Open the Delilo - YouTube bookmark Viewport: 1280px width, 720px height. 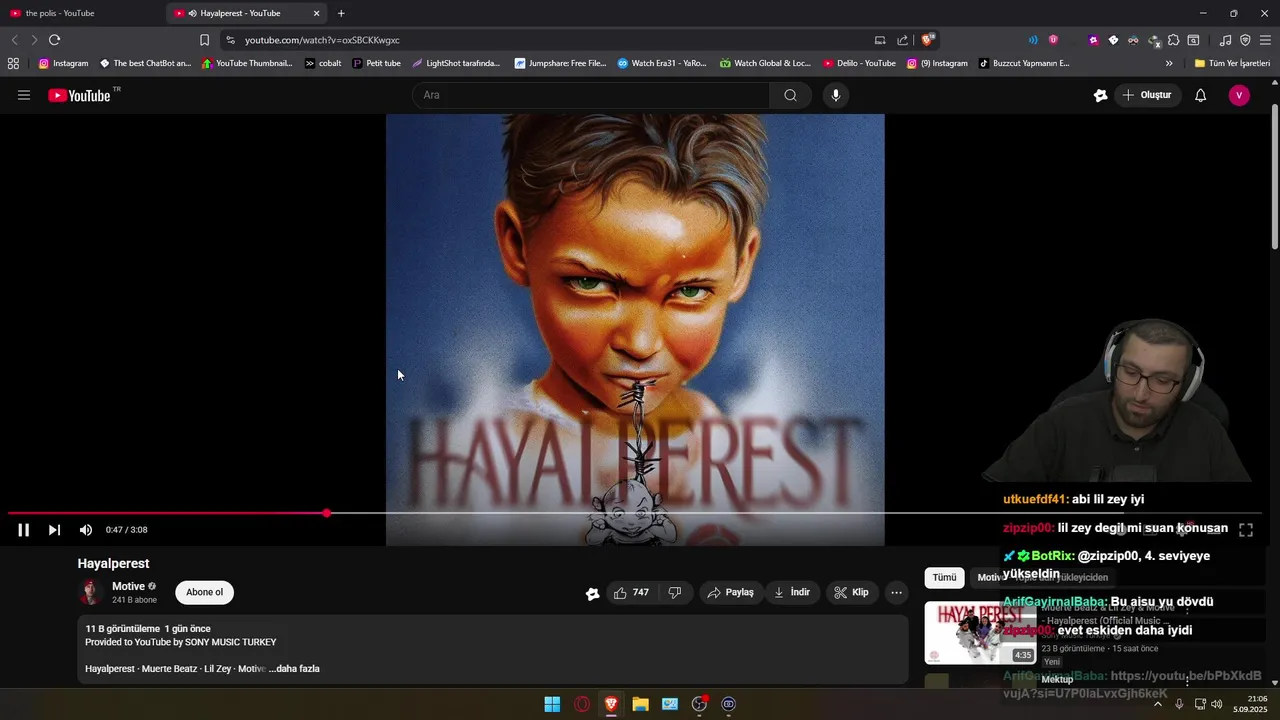click(859, 63)
